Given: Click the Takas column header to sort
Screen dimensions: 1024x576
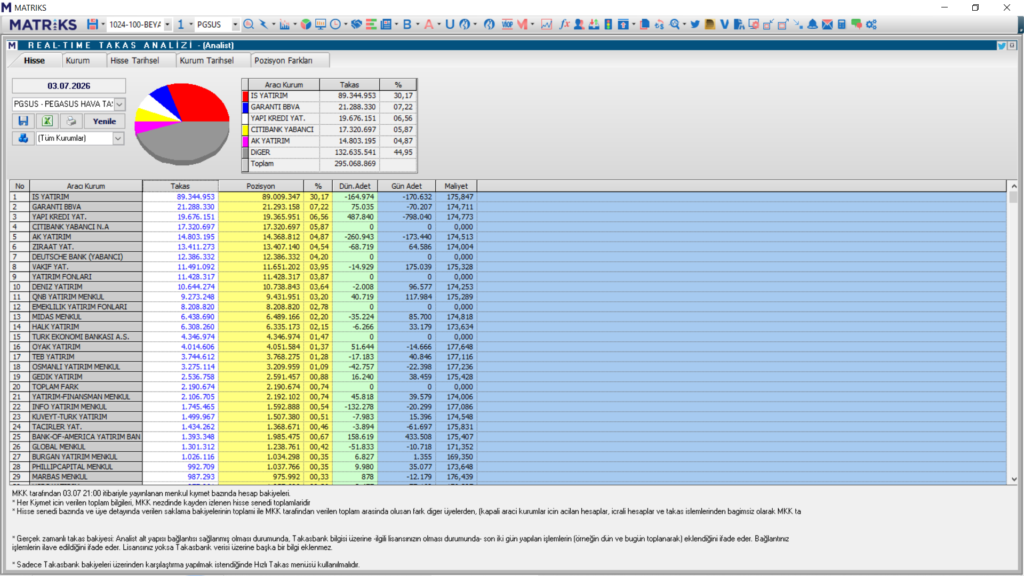Looking at the screenshot, I should pyautogui.click(x=180, y=186).
